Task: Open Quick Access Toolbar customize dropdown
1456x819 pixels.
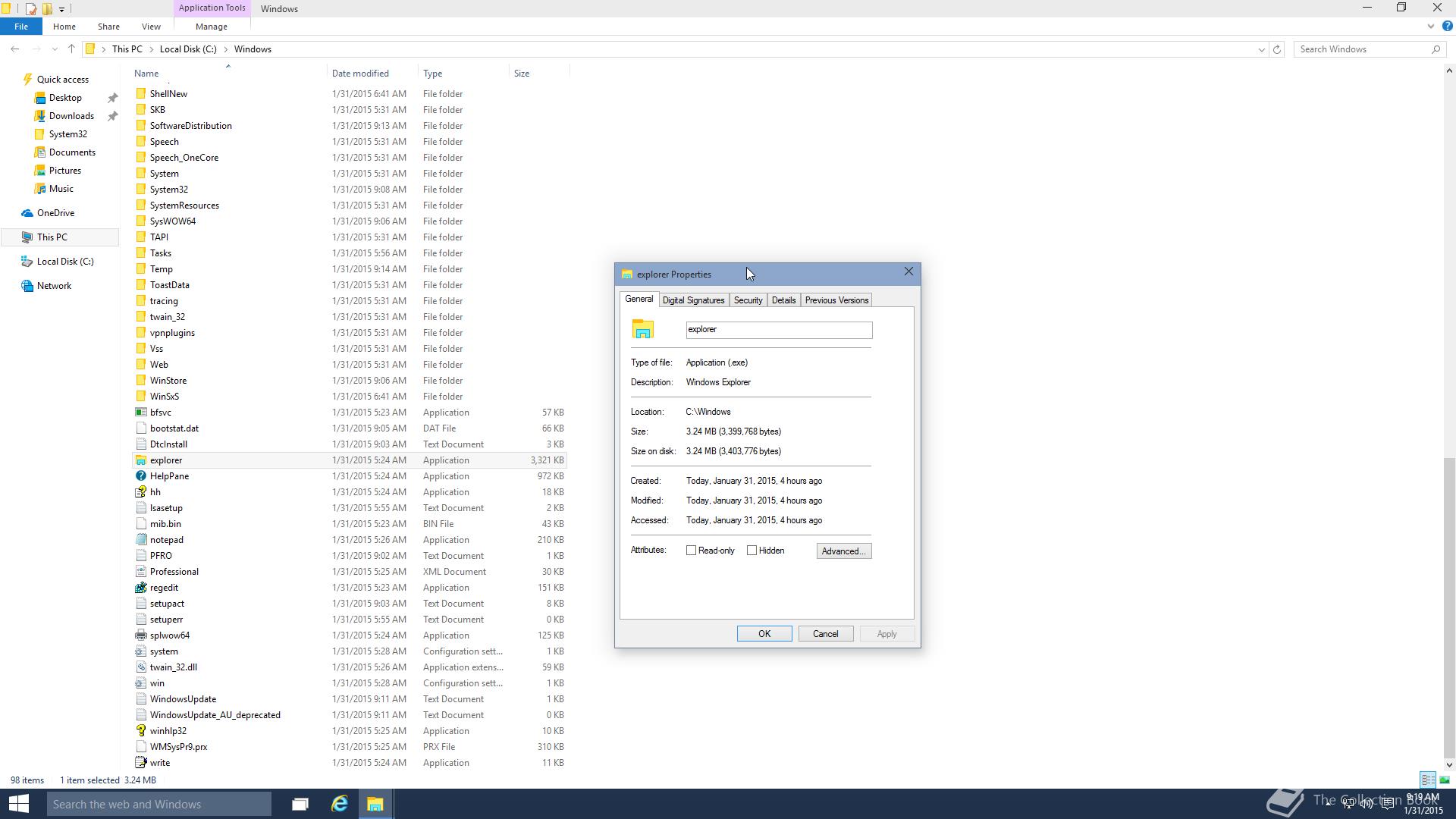Action: pos(61,9)
